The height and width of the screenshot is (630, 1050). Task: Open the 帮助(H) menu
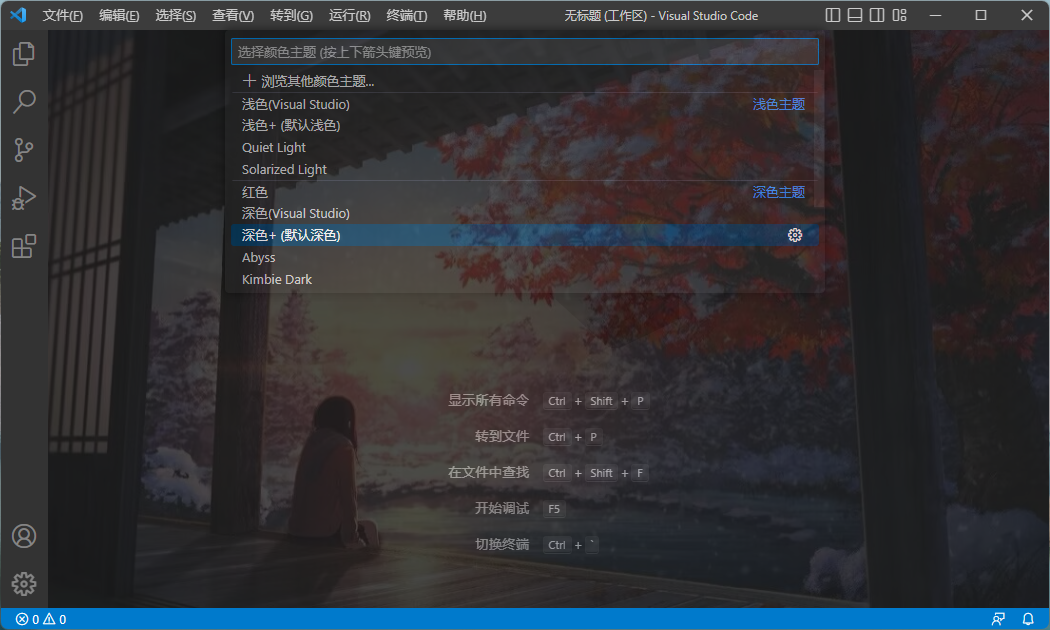pyautogui.click(x=464, y=15)
